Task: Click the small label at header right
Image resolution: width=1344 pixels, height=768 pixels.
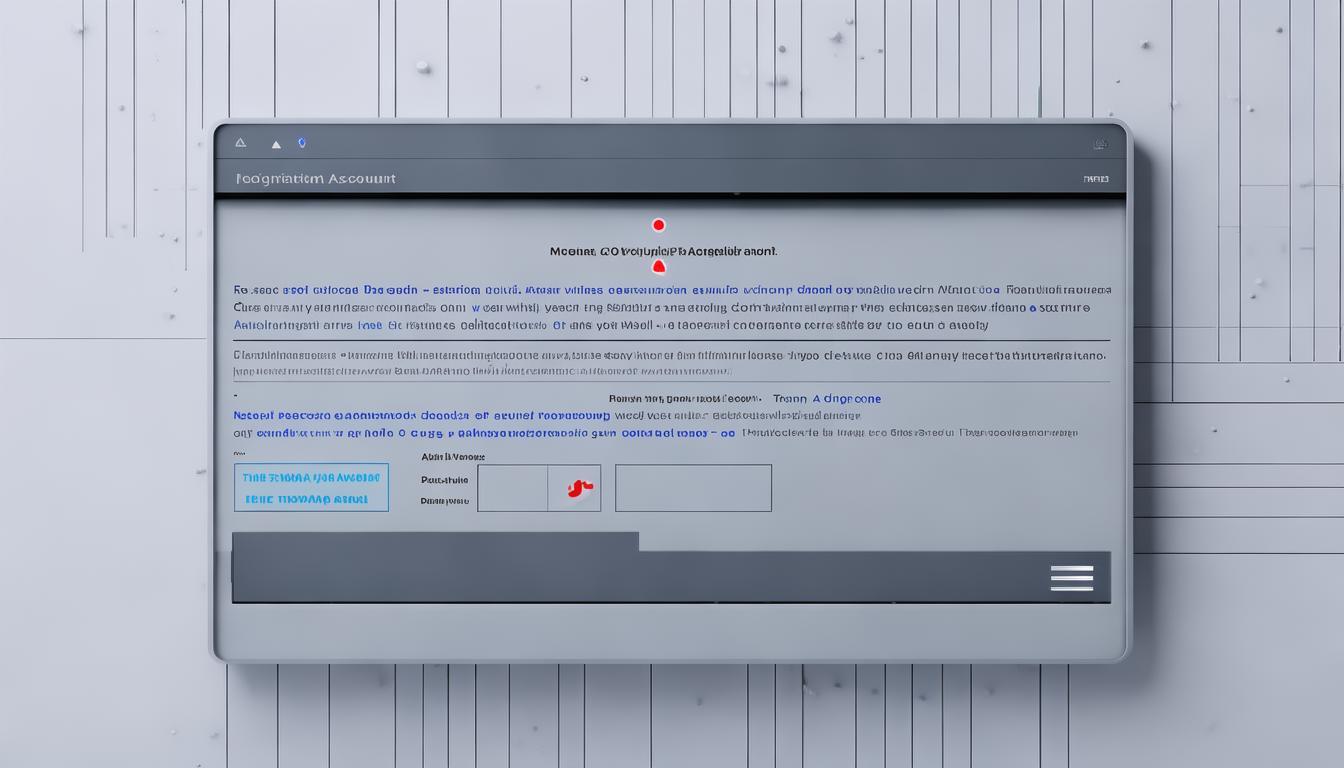Action: click(x=1095, y=179)
